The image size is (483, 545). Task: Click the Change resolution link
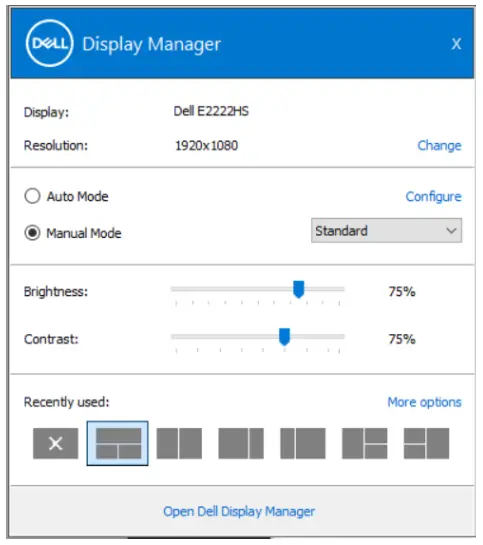439,145
